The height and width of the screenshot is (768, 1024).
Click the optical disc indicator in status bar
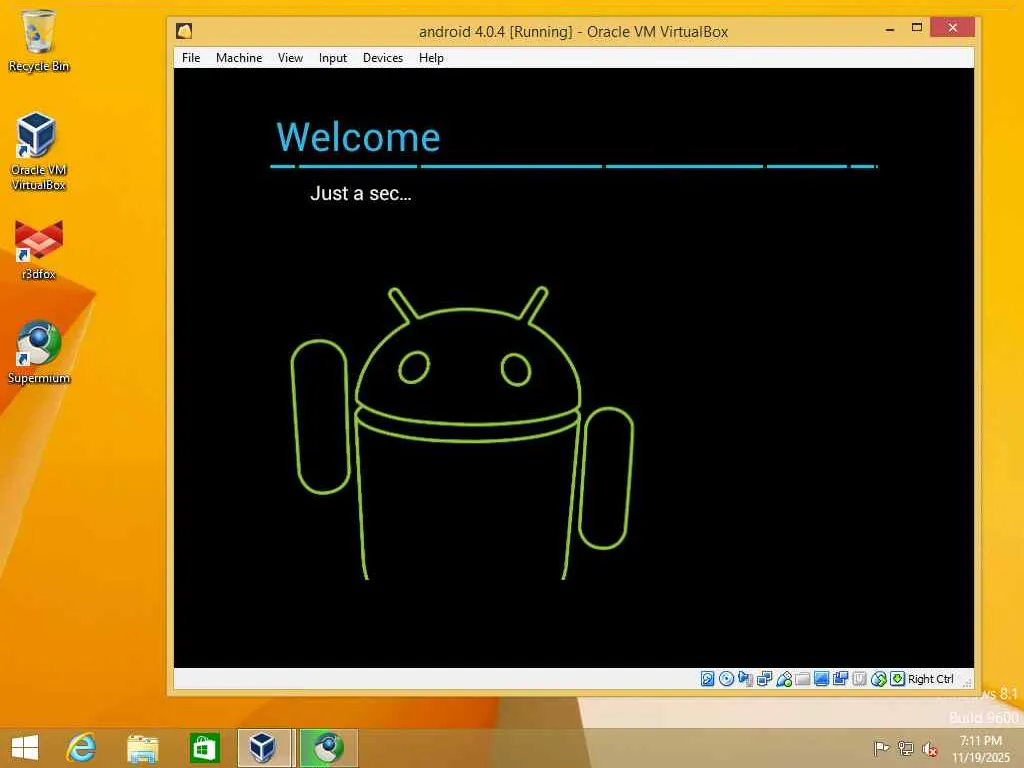[726, 679]
